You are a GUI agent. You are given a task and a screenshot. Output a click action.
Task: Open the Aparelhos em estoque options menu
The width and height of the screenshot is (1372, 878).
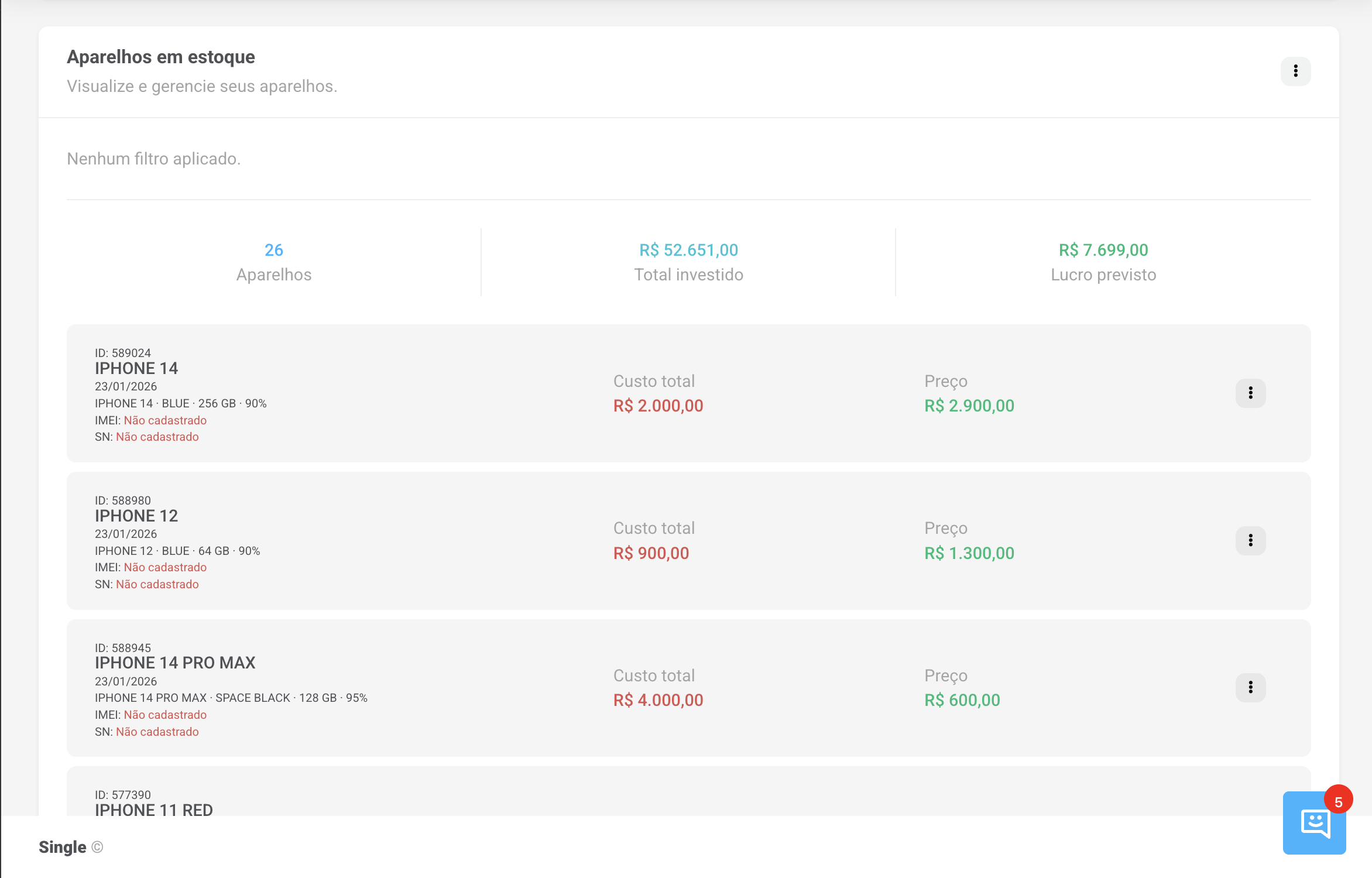[x=1295, y=71]
